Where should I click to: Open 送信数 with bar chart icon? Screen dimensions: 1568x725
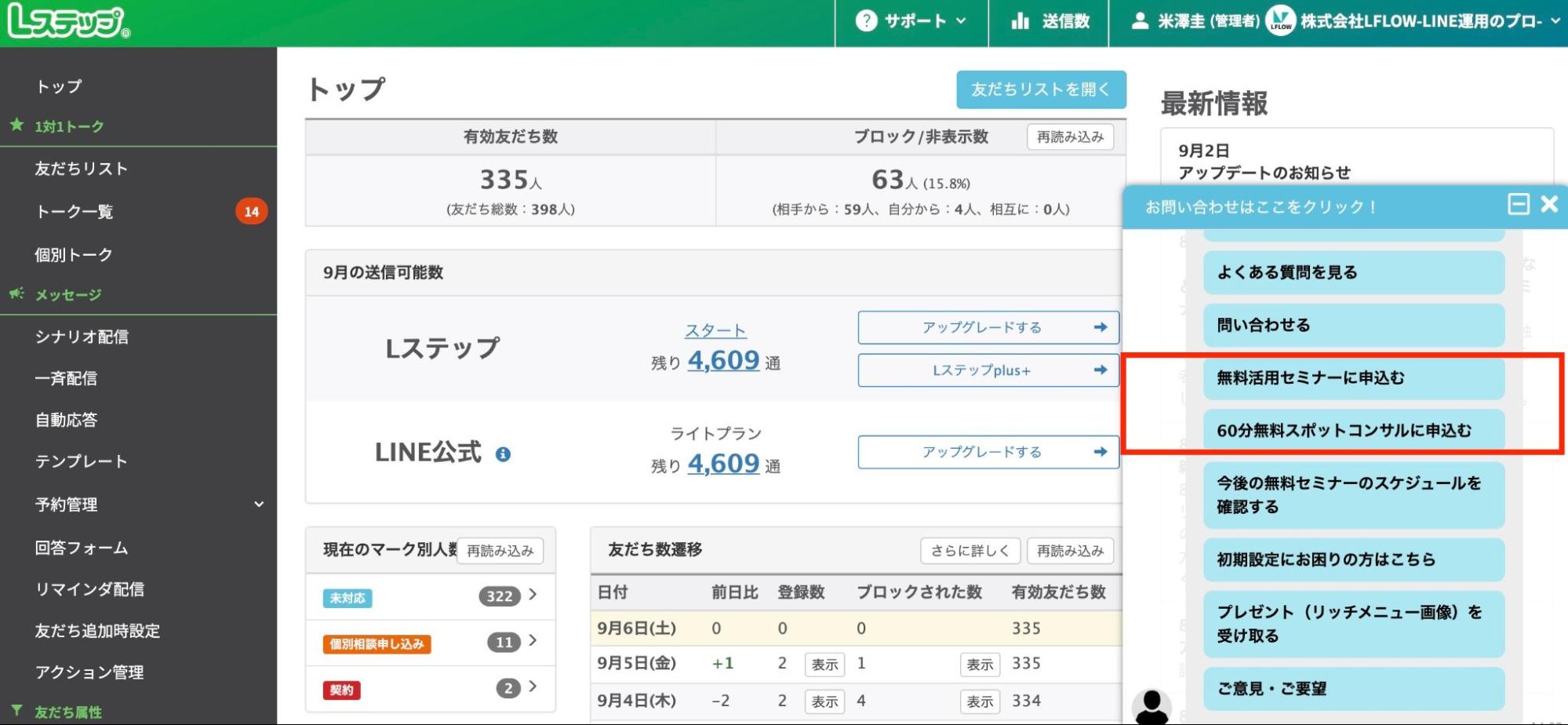pos(1050,21)
